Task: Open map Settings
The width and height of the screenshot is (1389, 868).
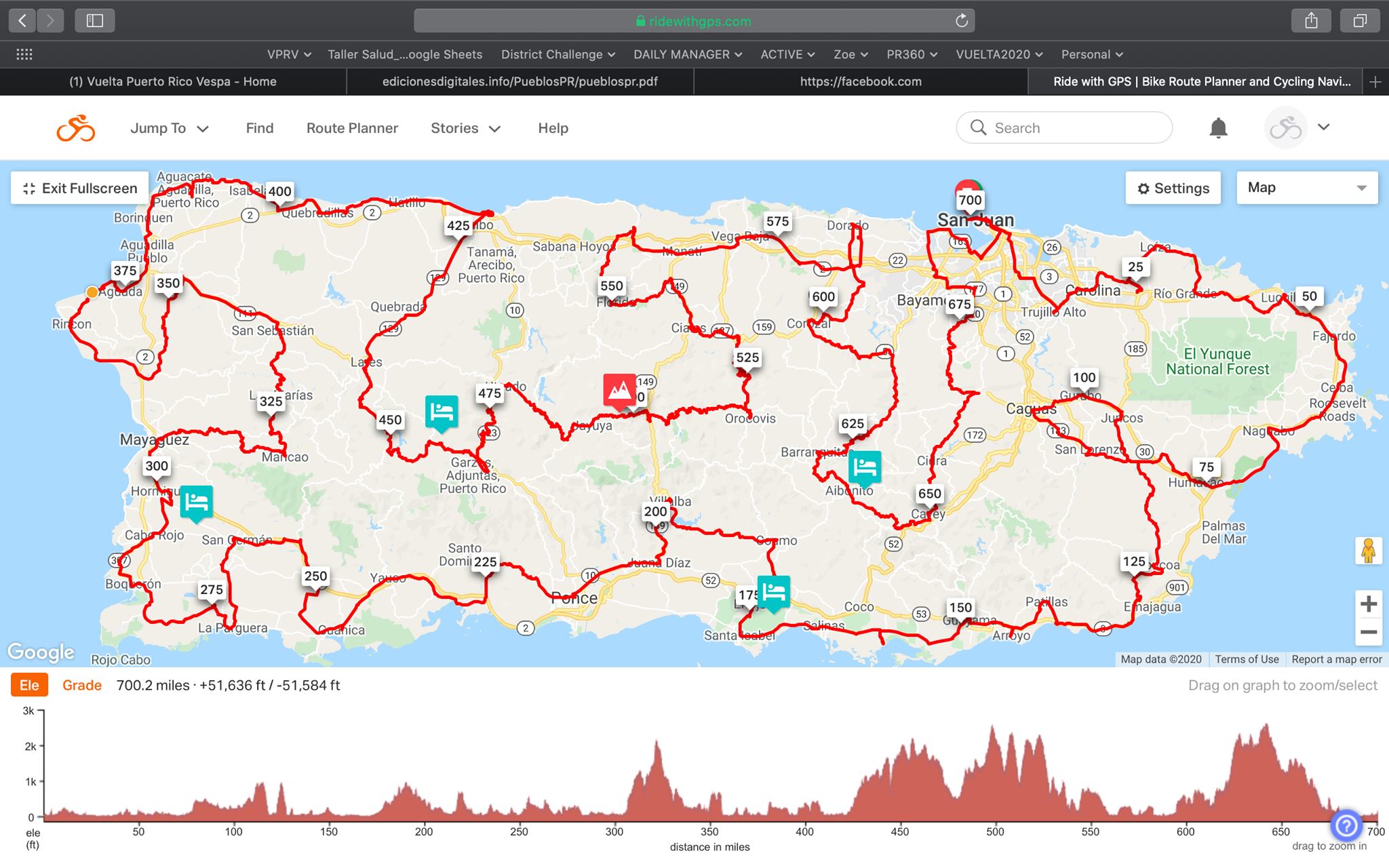Action: 1173,188
